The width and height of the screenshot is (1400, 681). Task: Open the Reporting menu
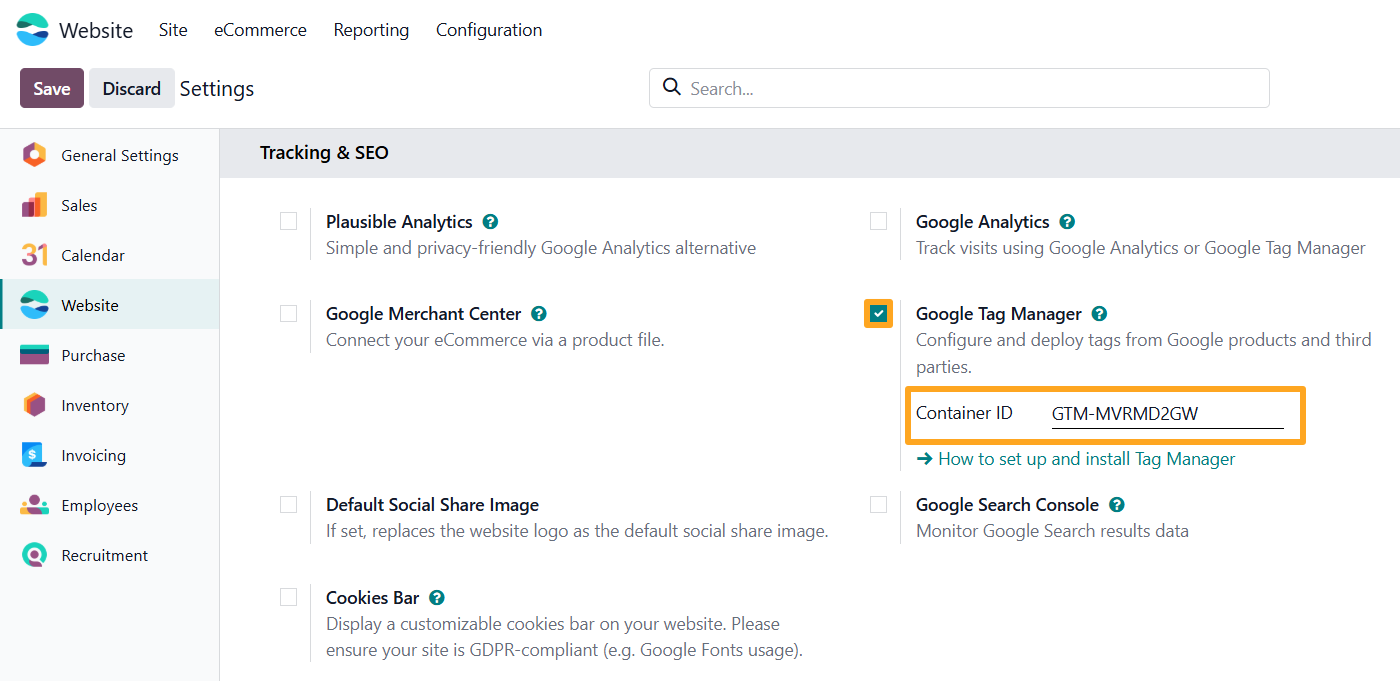point(371,30)
